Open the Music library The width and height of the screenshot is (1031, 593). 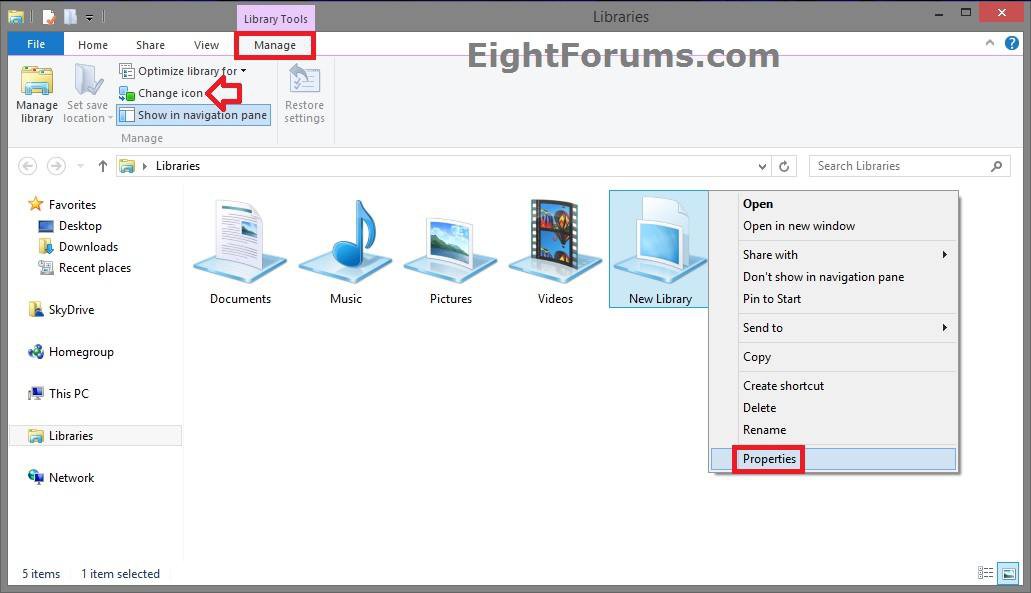click(x=345, y=245)
